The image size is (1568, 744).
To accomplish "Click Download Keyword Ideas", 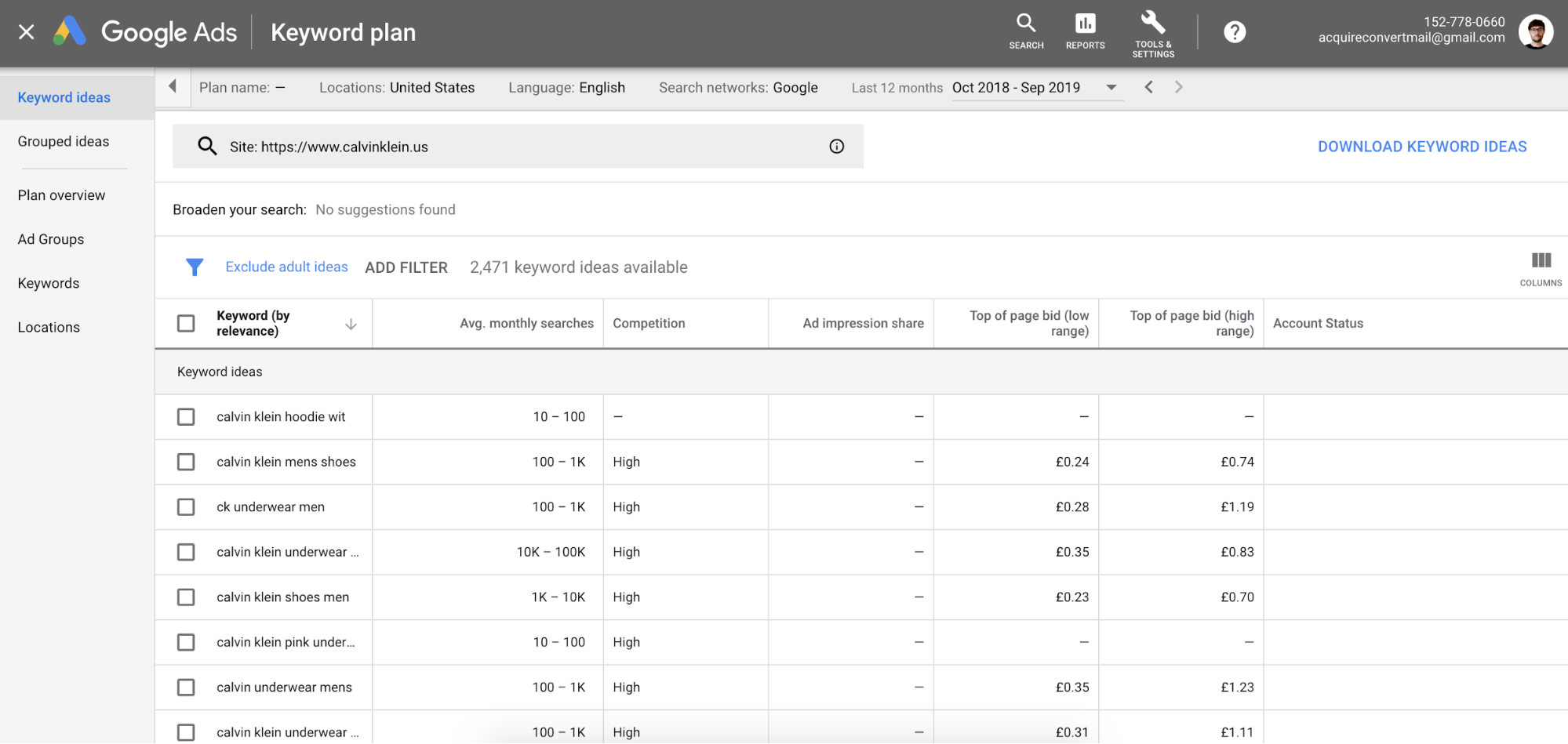I will point(1421,147).
